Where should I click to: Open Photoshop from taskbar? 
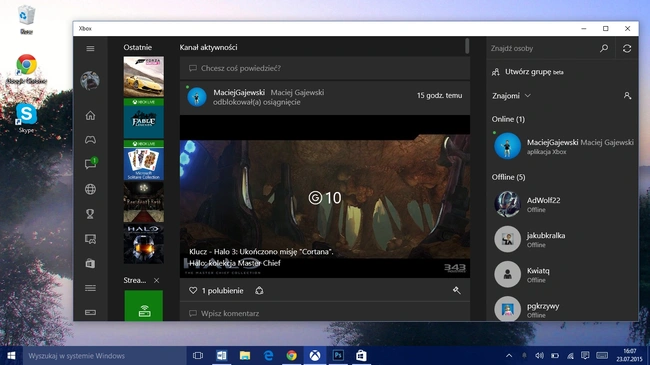[338, 355]
